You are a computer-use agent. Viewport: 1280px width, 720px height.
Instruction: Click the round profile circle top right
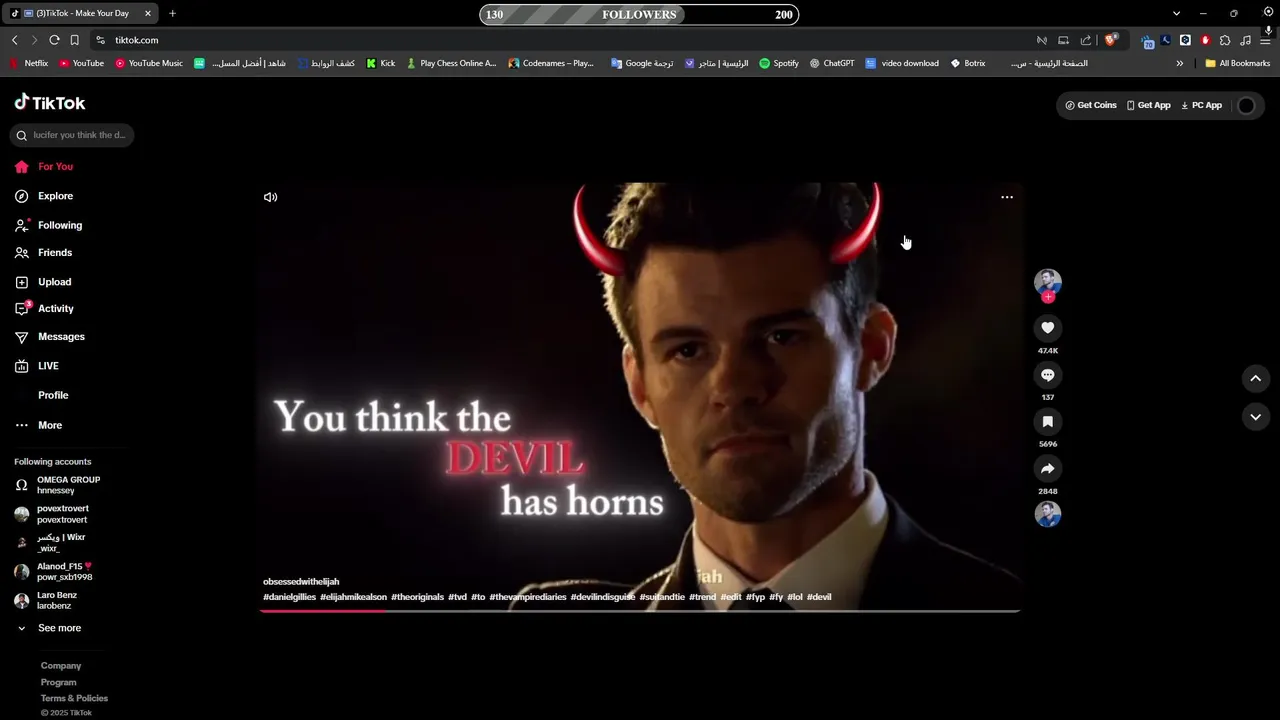click(x=1246, y=105)
